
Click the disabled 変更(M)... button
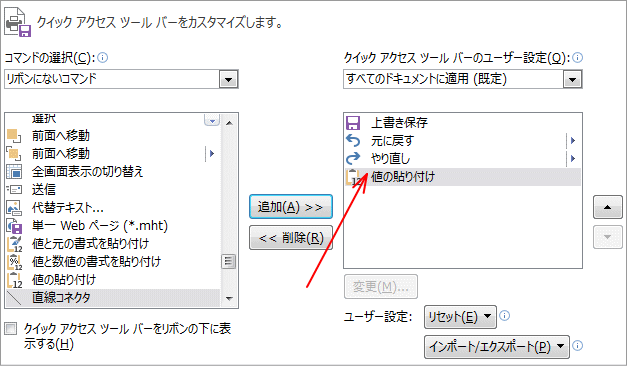point(381,286)
